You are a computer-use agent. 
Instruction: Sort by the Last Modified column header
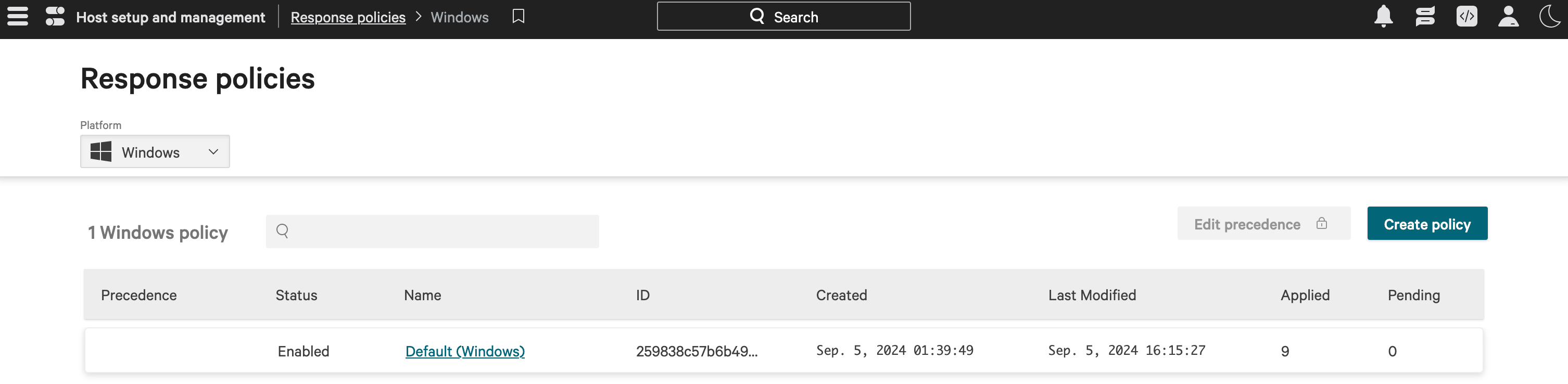(1091, 295)
